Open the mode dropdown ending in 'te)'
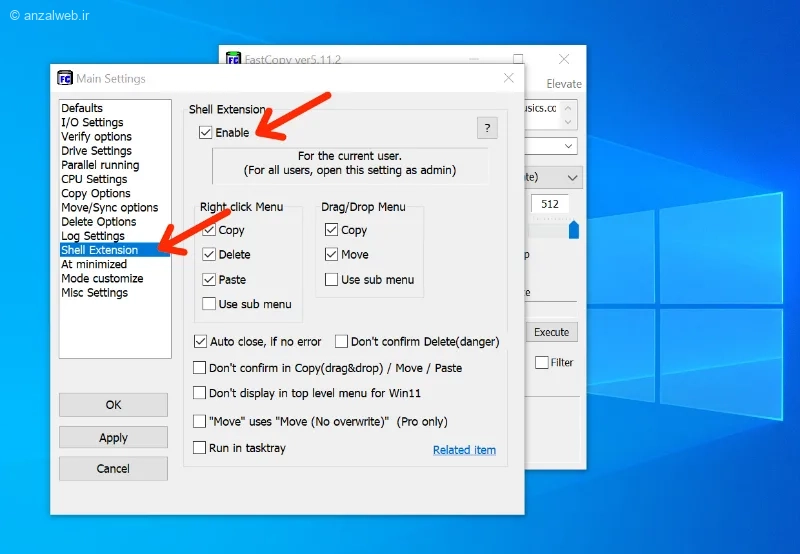This screenshot has height=554, width=800. 572,178
